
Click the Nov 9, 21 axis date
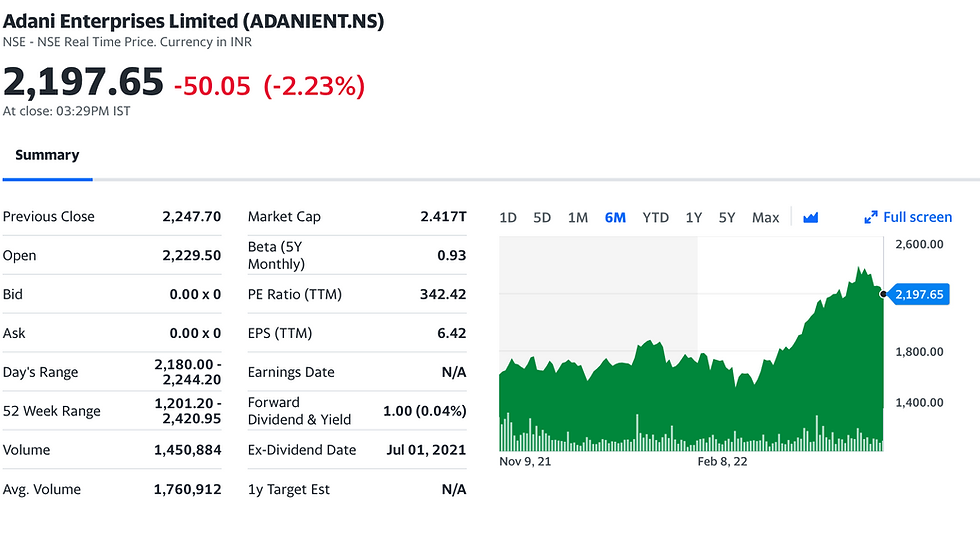(525, 462)
